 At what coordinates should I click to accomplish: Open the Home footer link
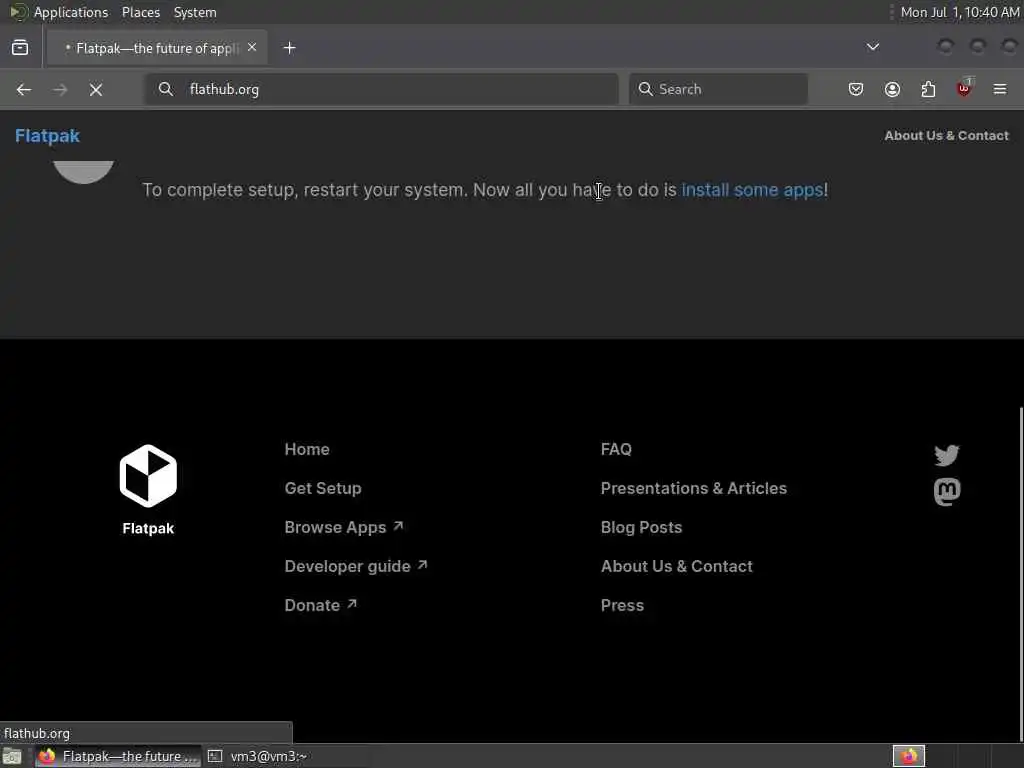(x=307, y=449)
